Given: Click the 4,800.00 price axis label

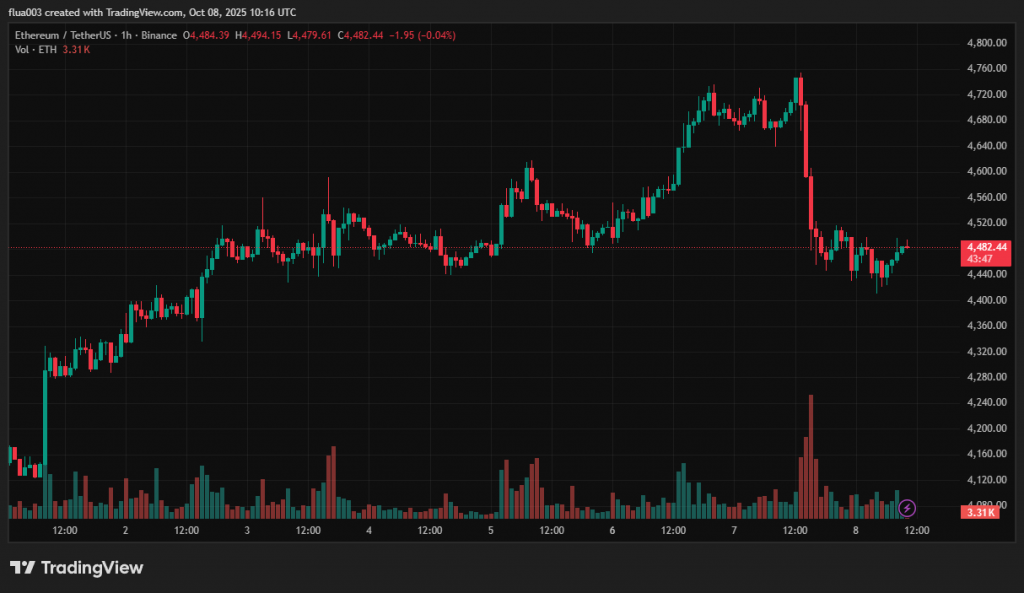Looking at the screenshot, I should pos(985,43).
